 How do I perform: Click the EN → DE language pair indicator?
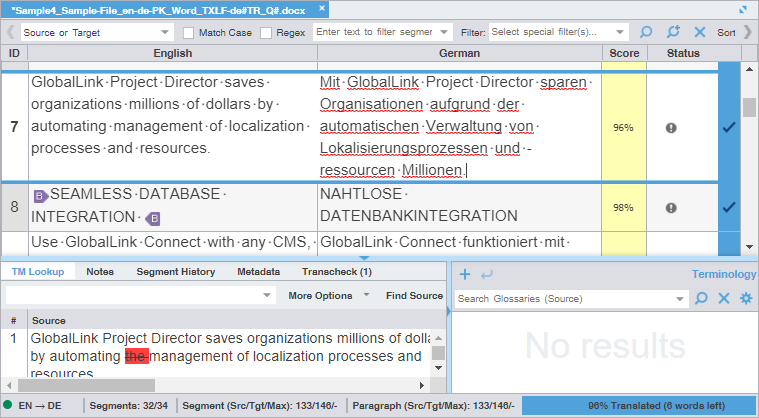coord(40,405)
